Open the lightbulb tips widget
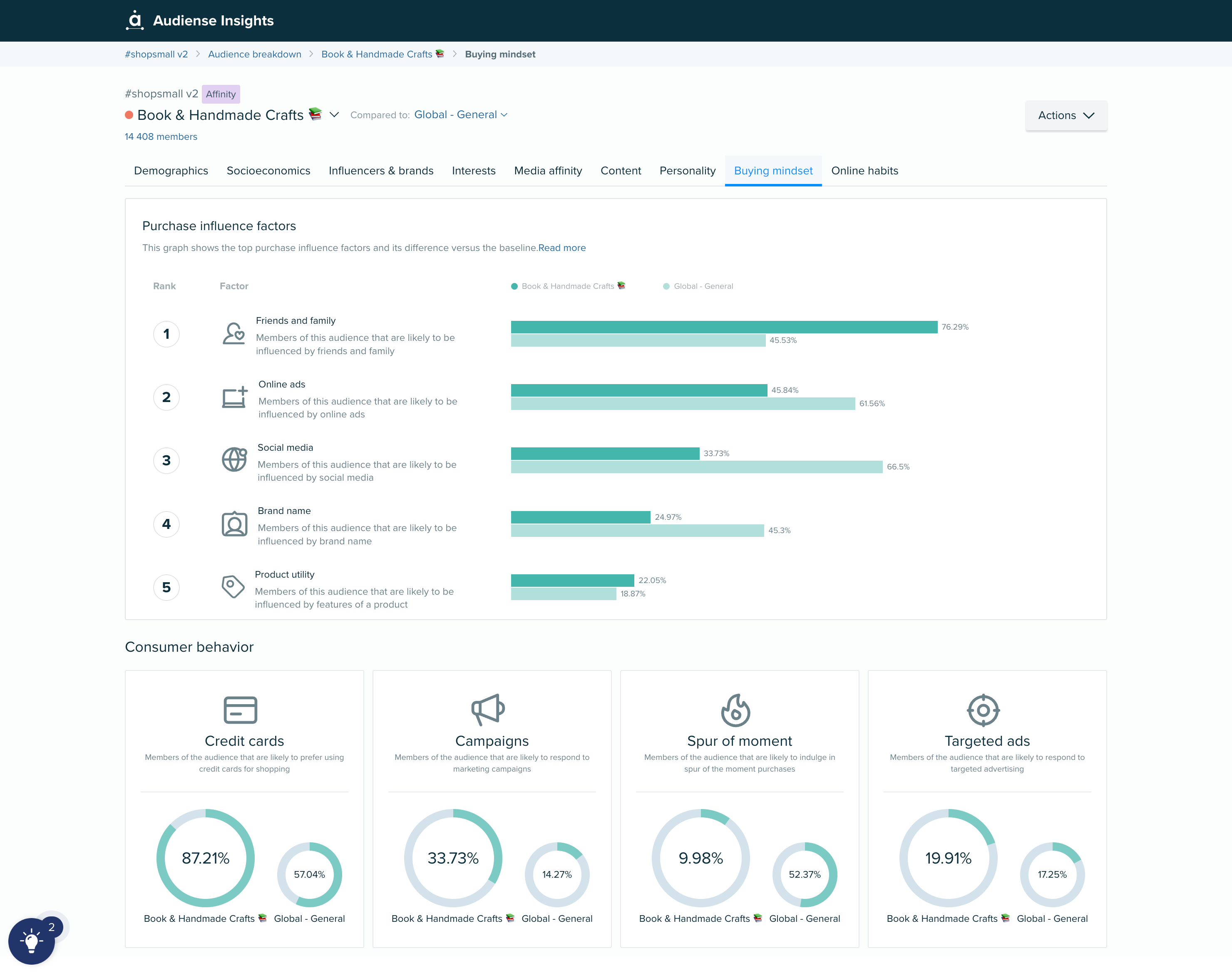Screen dimensions: 1232x973 (31, 941)
